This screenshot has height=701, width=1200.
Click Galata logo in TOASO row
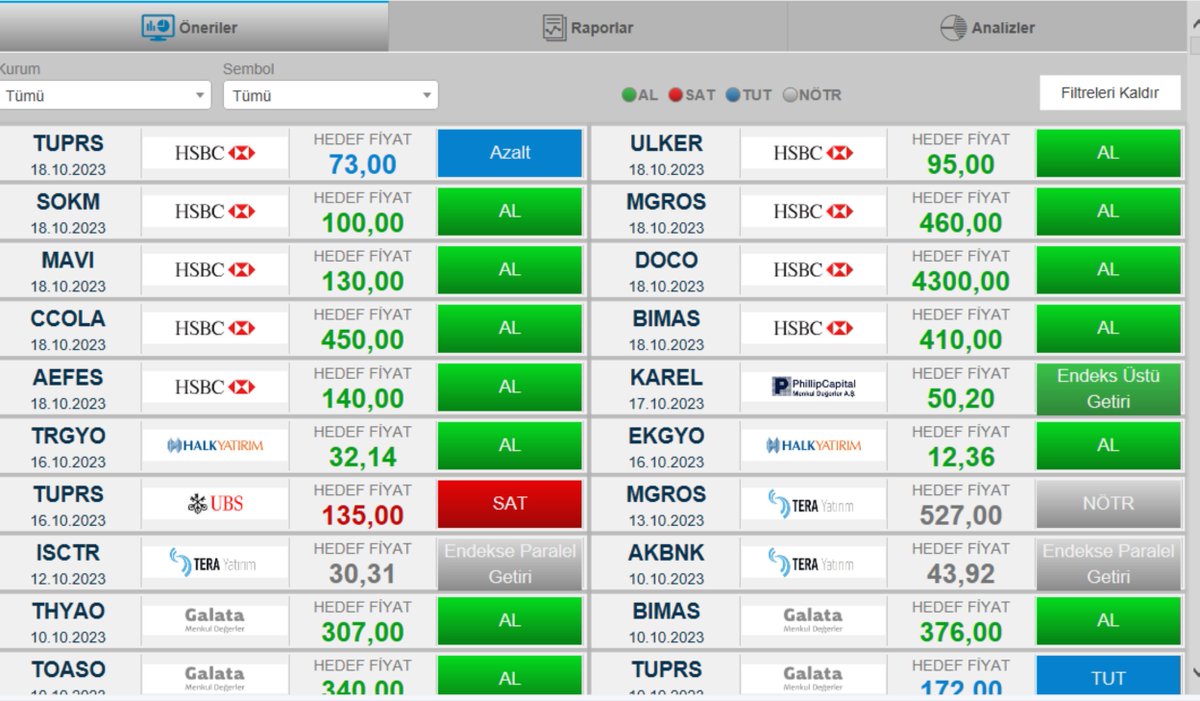[215, 678]
